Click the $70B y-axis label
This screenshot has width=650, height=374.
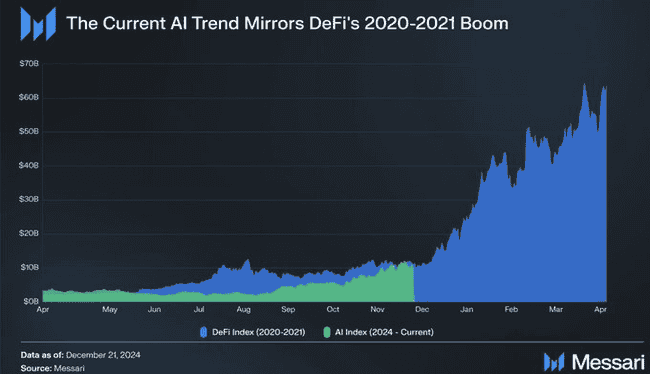[29, 63]
